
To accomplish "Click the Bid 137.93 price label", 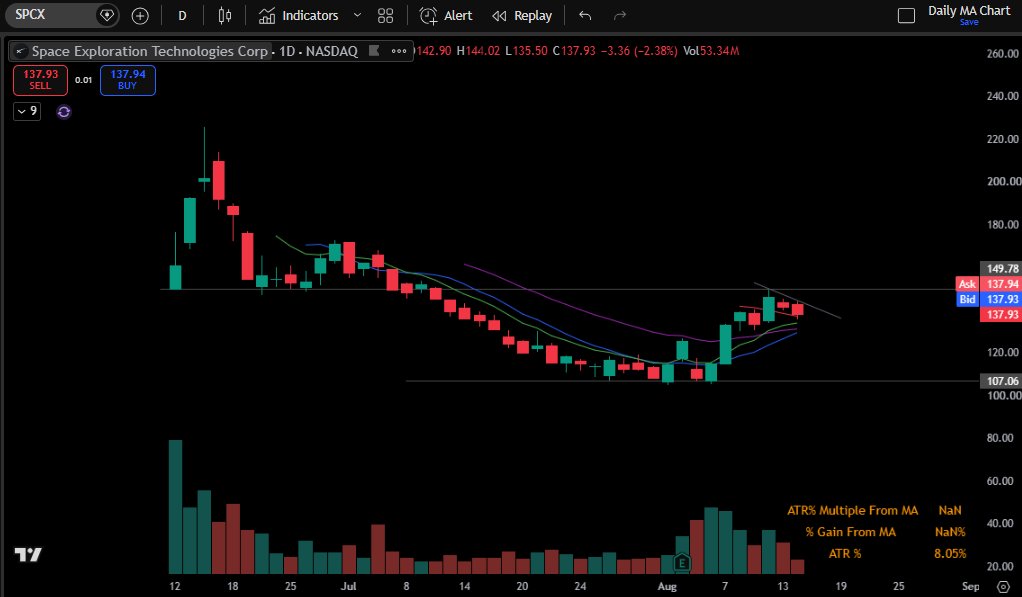I will tap(987, 299).
